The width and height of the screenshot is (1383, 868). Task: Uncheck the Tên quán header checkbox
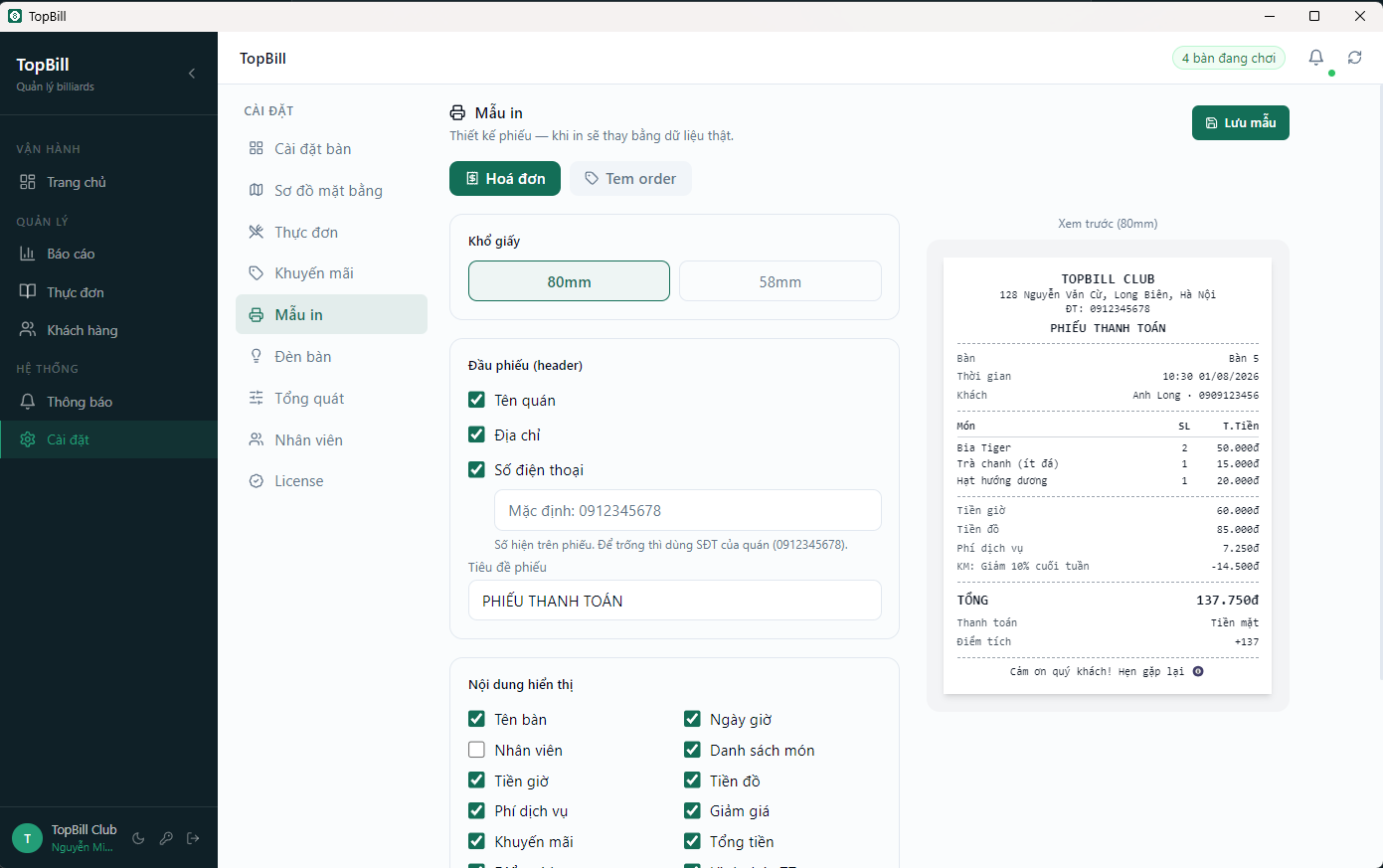(476, 400)
